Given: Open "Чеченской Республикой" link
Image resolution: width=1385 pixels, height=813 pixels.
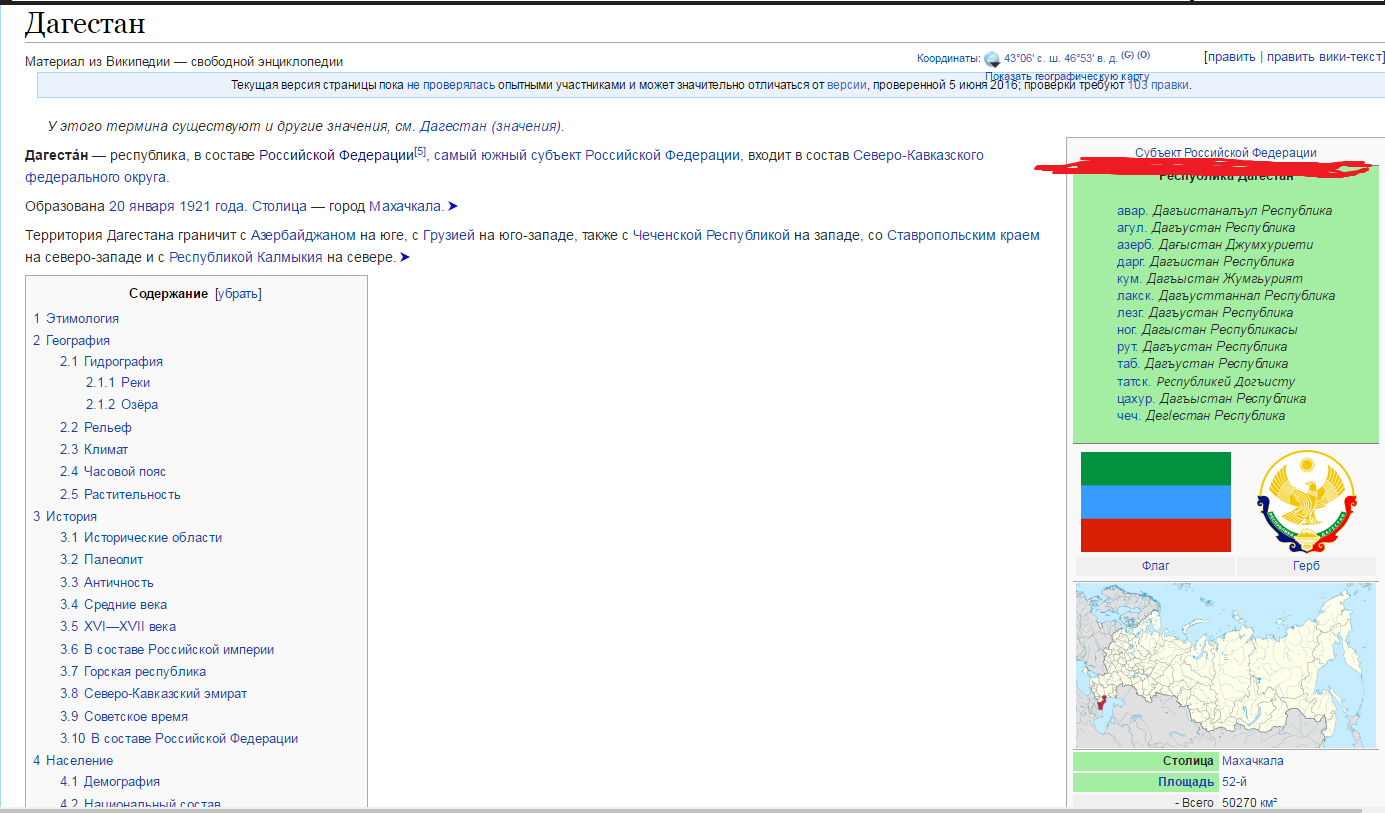Looking at the screenshot, I should tap(711, 236).
